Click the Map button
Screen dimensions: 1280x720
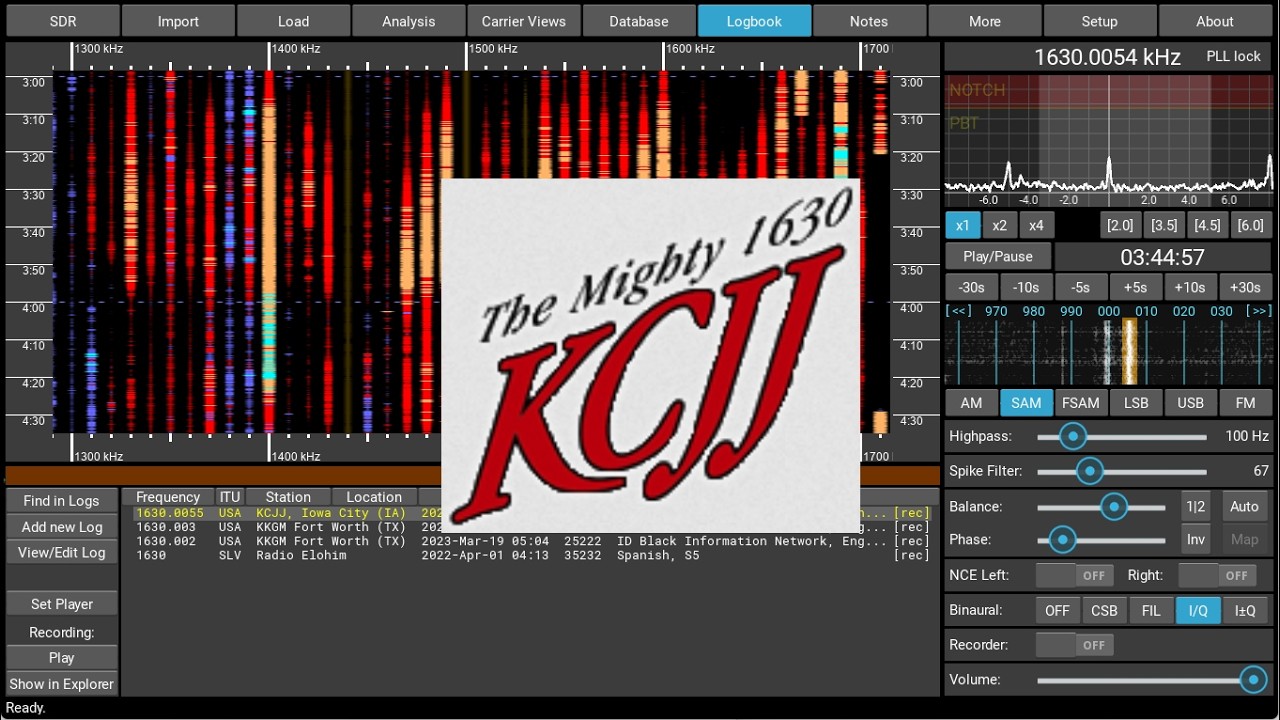tap(1245, 540)
